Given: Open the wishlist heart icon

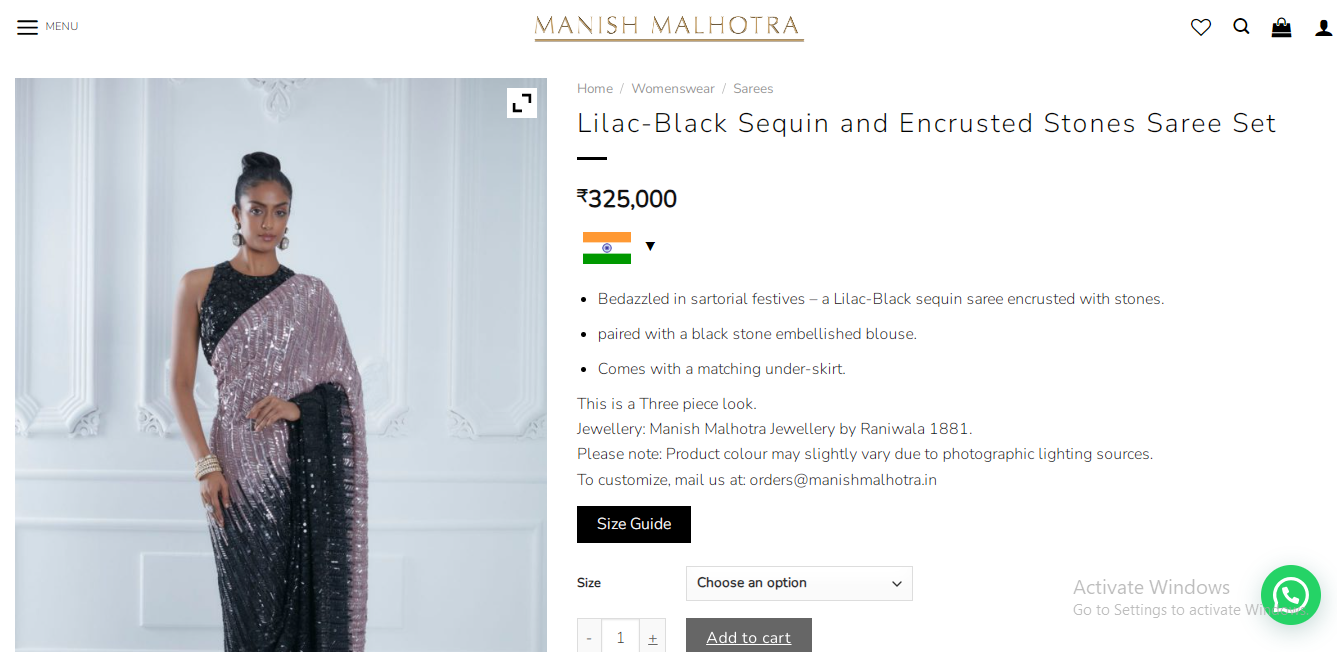Looking at the screenshot, I should [x=1201, y=28].
